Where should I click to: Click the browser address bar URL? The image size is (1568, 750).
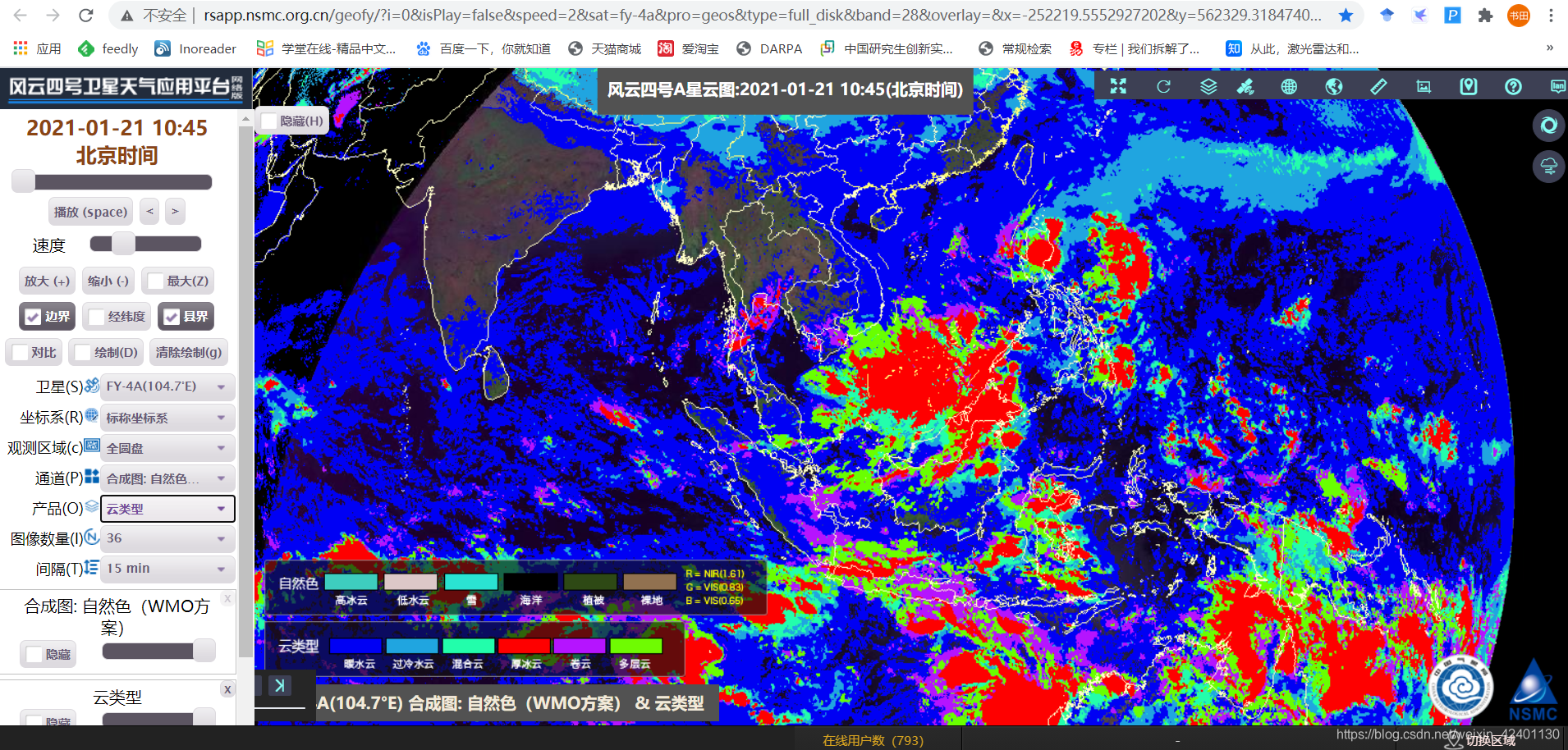tap(763, 15)
